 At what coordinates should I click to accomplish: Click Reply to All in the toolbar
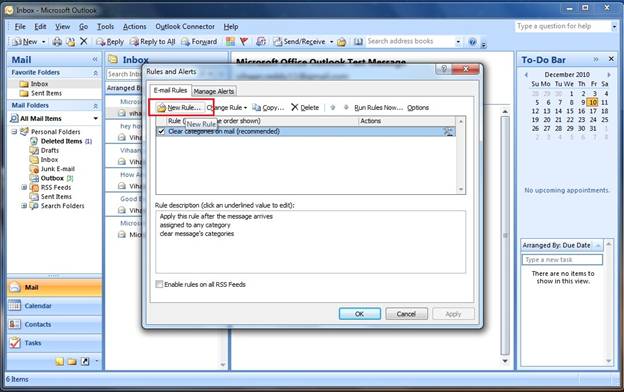coord(153,41)
